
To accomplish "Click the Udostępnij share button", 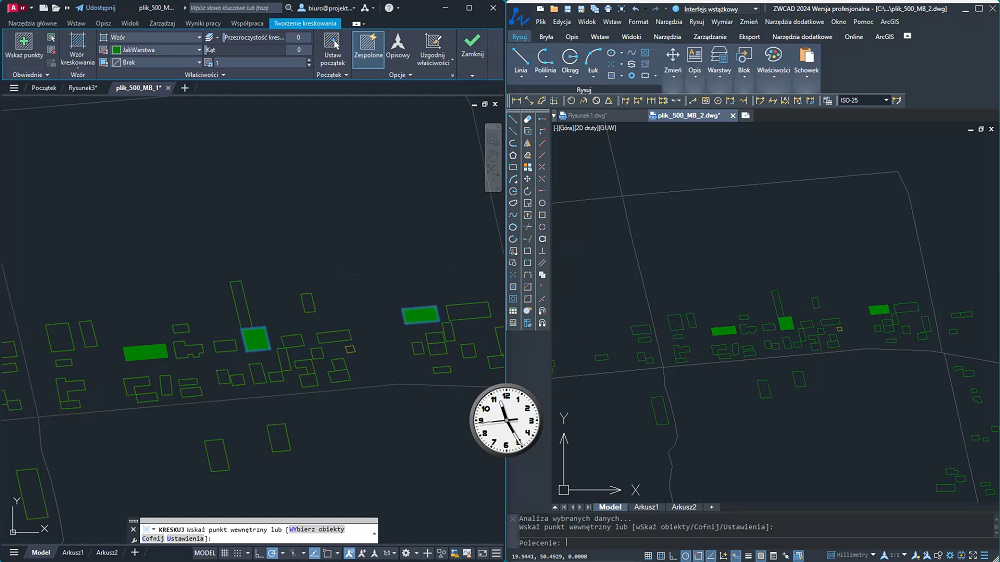I will [x=97, y=7].
